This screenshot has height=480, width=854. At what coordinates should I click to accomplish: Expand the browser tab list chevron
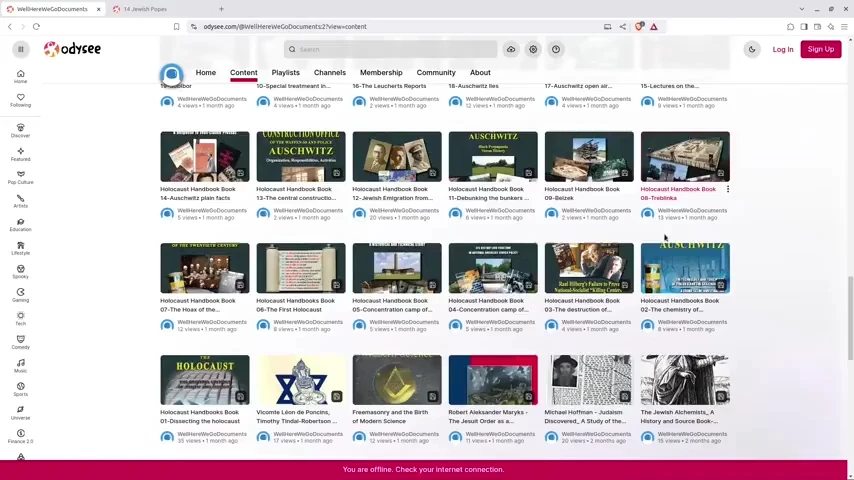(x=802, y=9)
